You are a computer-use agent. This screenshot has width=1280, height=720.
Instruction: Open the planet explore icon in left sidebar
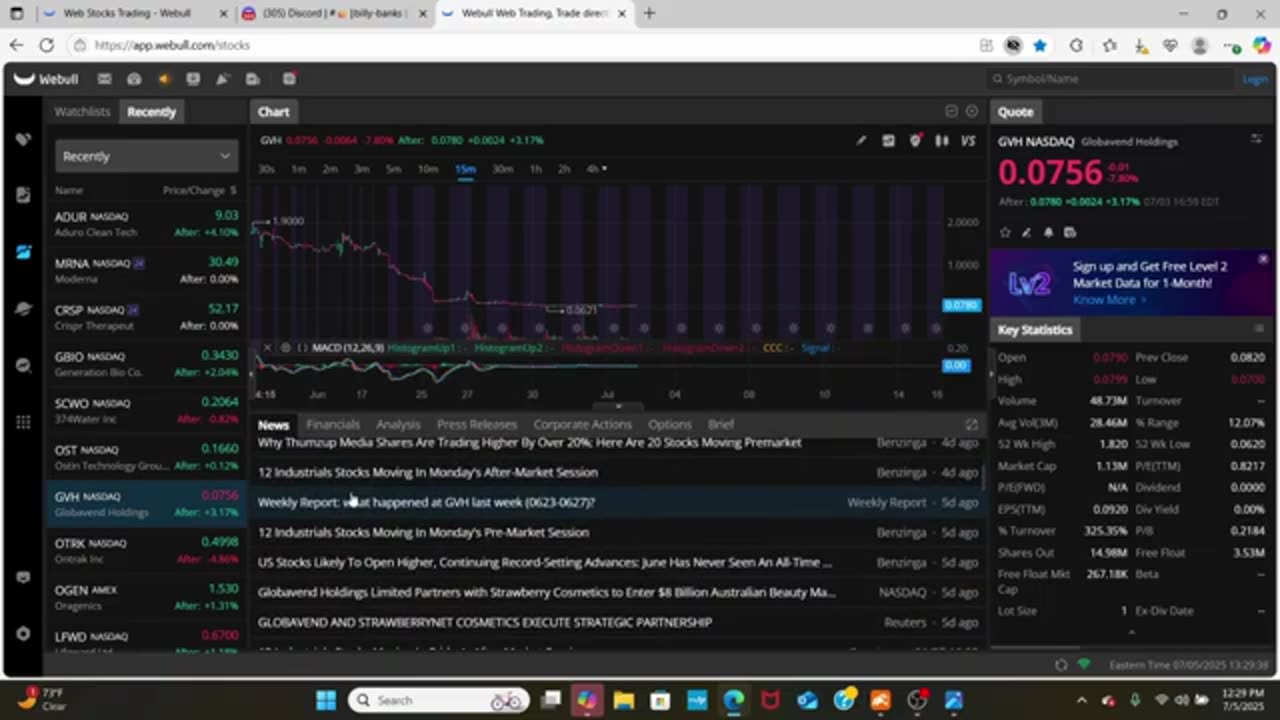tap(24, 309)
